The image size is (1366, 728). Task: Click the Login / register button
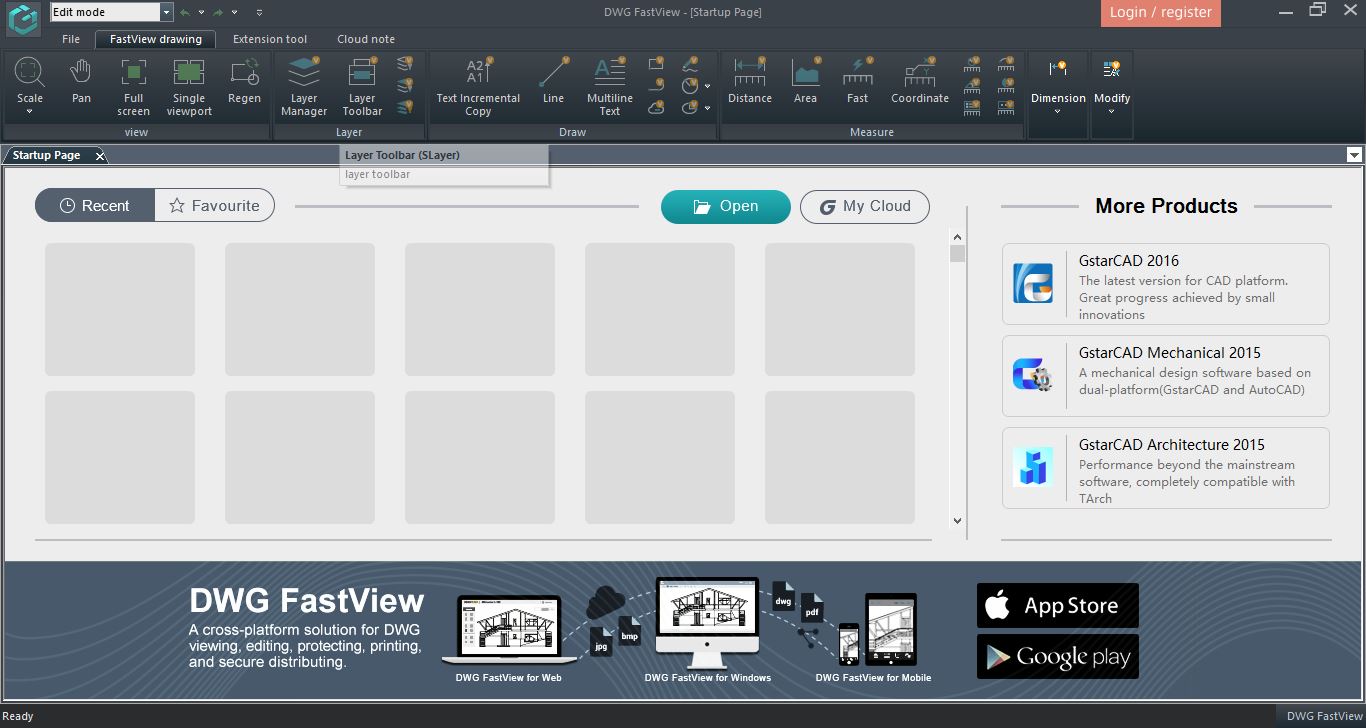[1160, 12]
